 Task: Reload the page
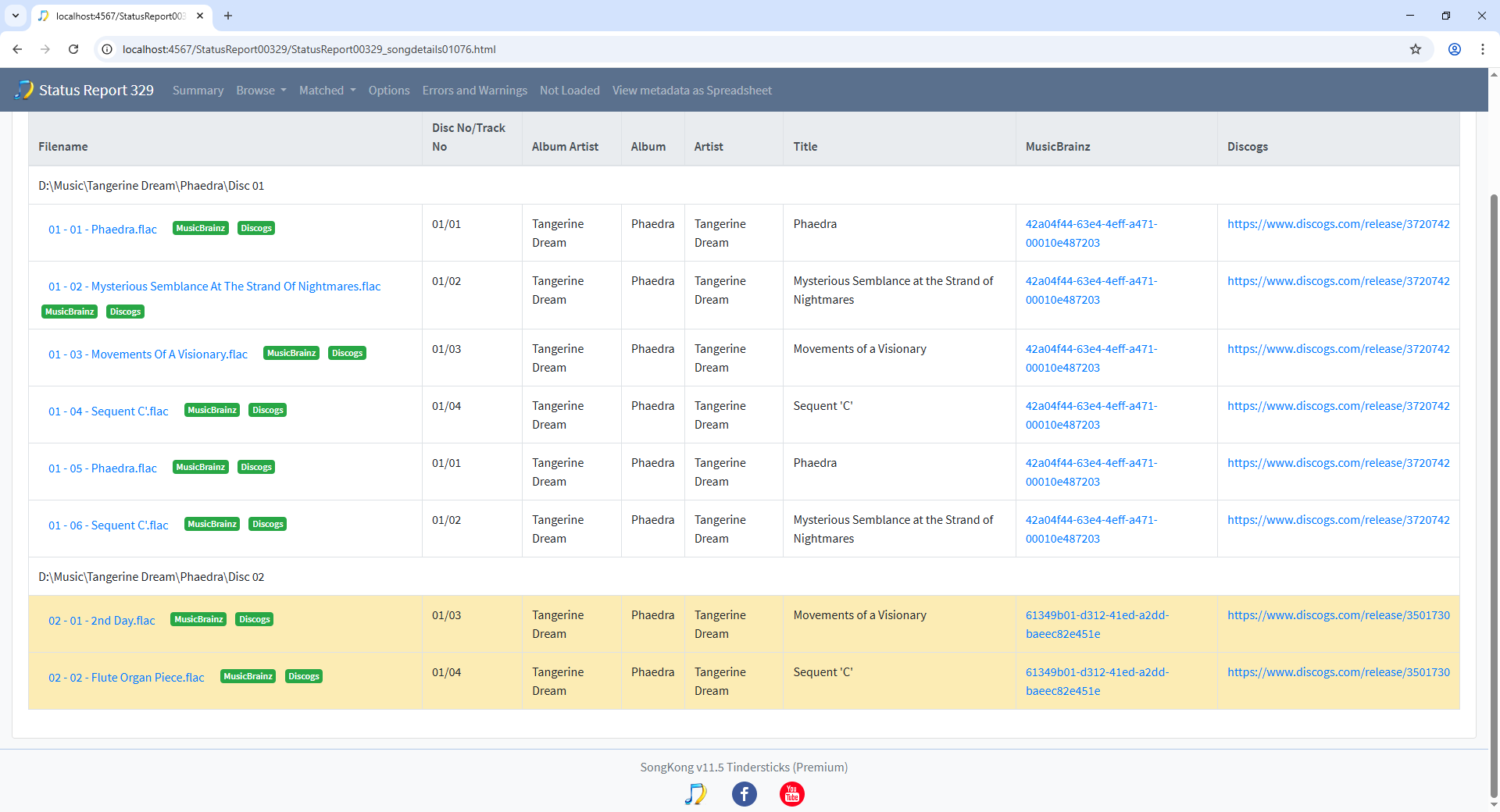click(73, 49)
